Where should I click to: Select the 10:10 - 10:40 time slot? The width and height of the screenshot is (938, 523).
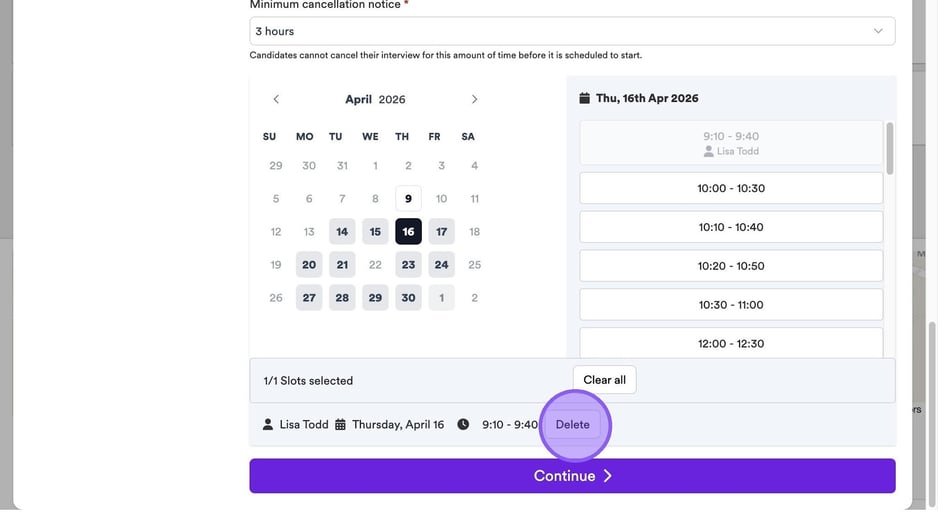(731, 227)
